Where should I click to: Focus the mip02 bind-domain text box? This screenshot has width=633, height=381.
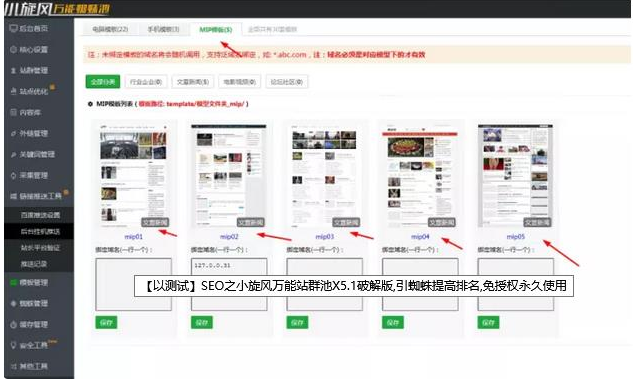[x=229, y=284]
